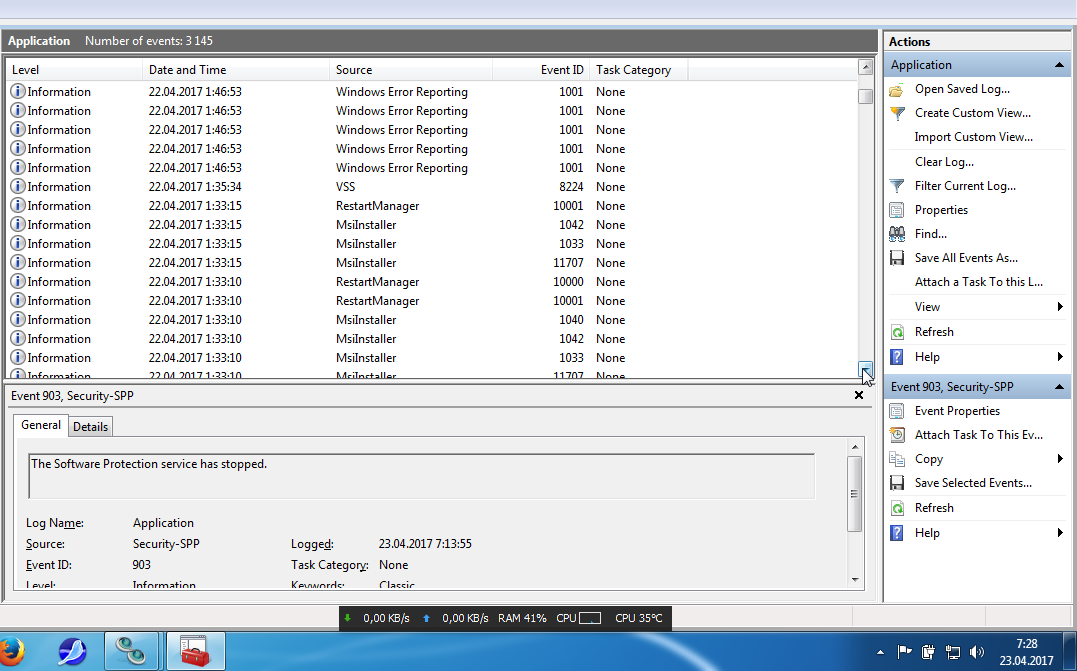The width and height of the screenshot is (1077, 671).
Task: Click the CPU 35°C temperature readout
Action: click(638, 618)
